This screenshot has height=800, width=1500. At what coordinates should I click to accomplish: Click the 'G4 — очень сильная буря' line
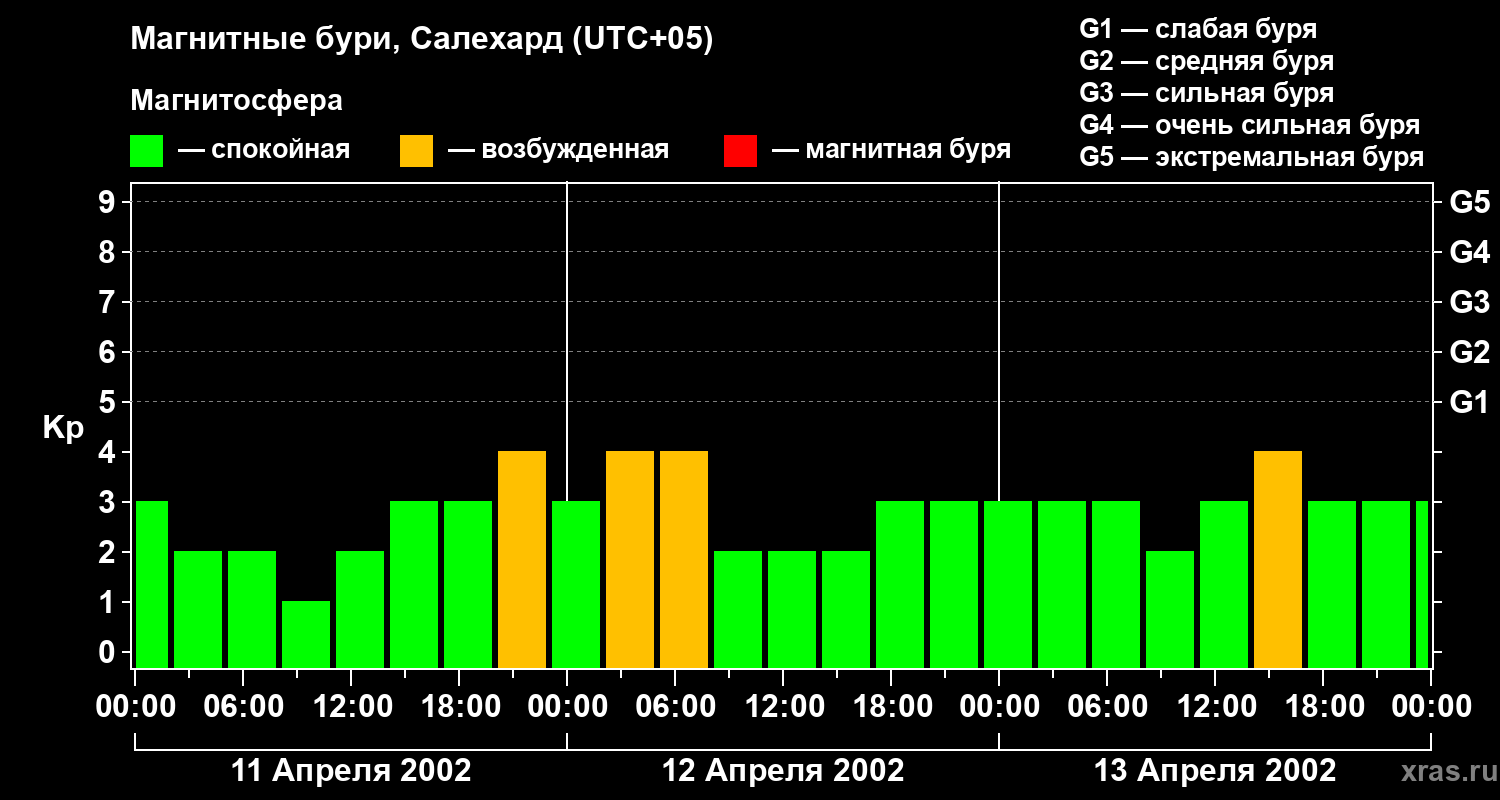pos(1250,125)
